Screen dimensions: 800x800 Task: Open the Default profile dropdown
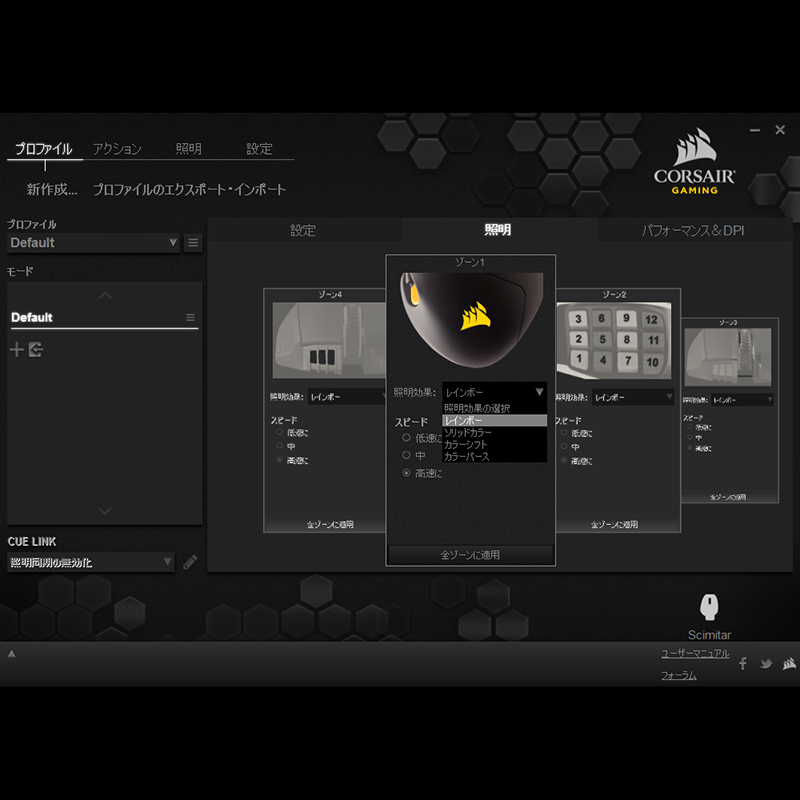click(93, 243)
